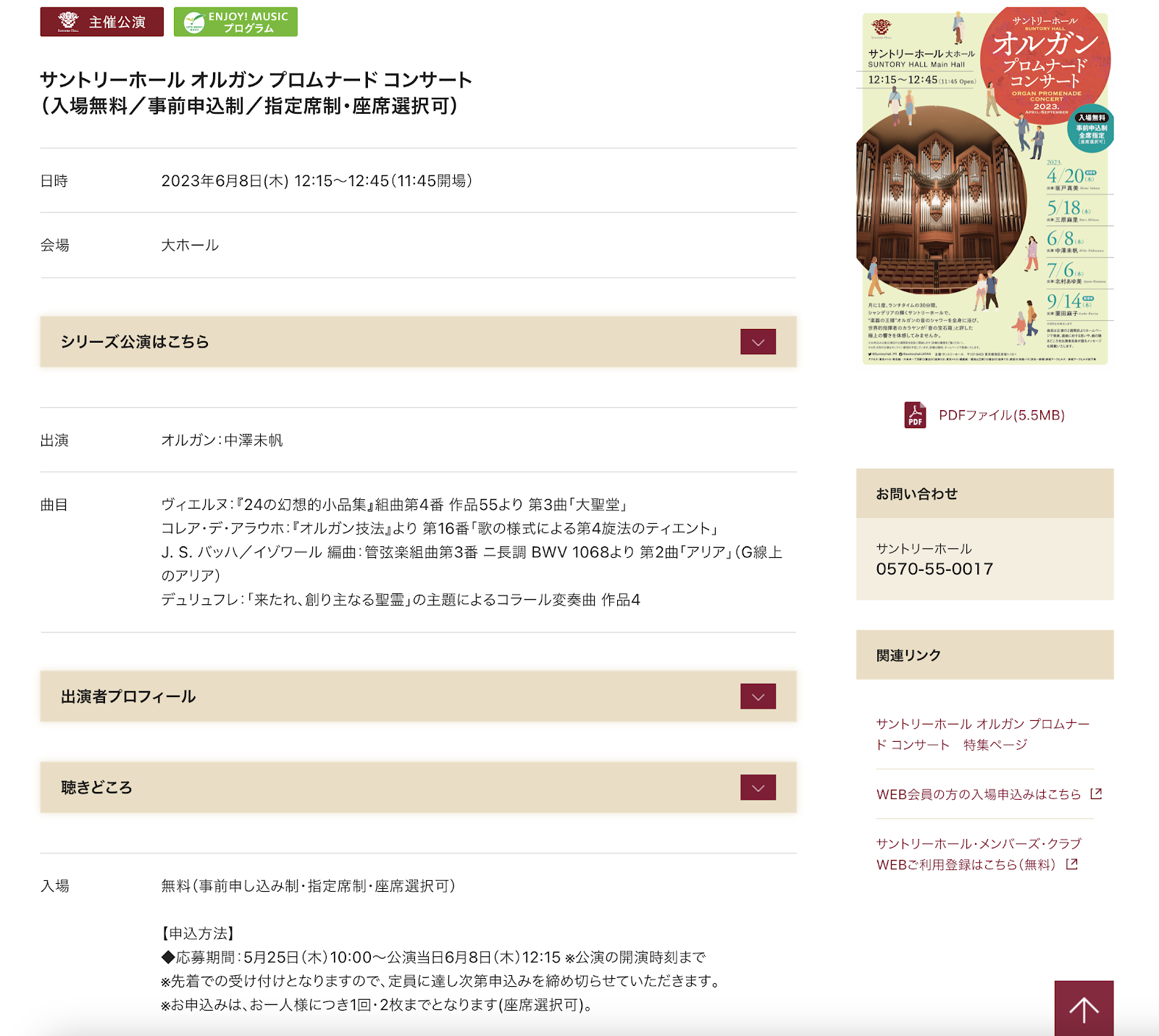The image size is (1159, 1036).
Task: Click the 聴きどころ header text
Action: 96,788
